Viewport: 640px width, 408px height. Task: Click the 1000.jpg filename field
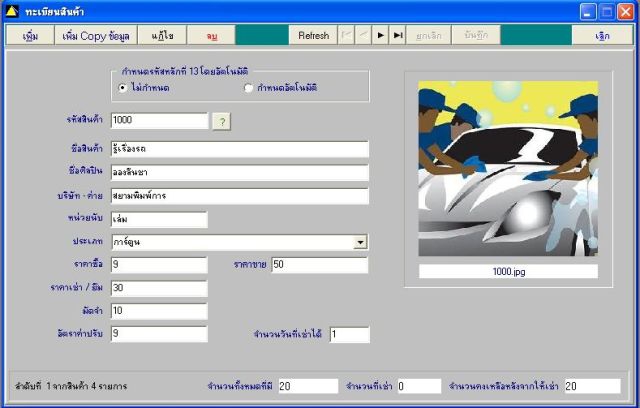(x=509, y=271)
